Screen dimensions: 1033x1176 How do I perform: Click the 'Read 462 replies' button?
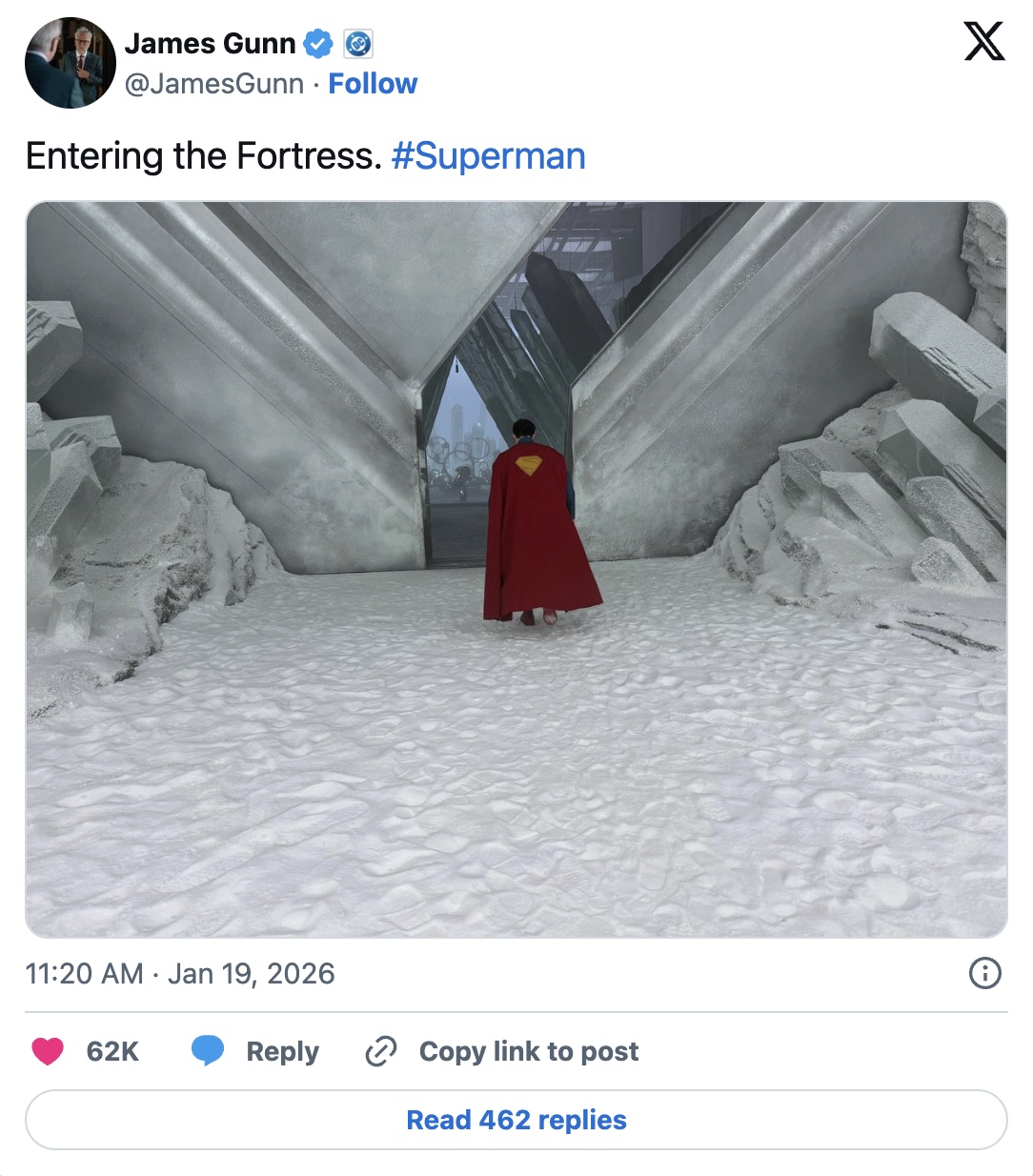point(516,1120)
